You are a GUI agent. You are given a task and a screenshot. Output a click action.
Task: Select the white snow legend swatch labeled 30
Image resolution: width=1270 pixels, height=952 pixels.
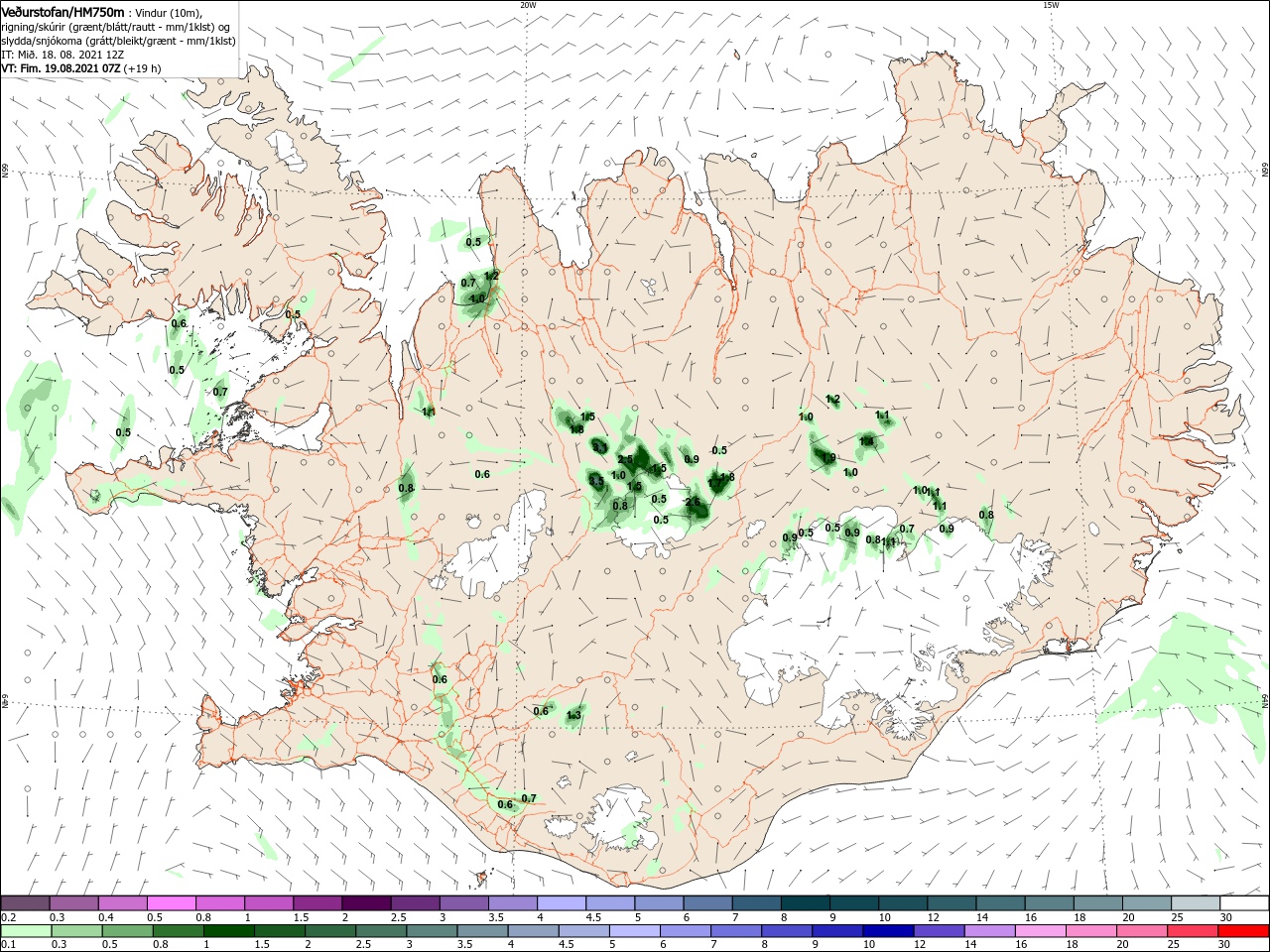click(1243, 903)
